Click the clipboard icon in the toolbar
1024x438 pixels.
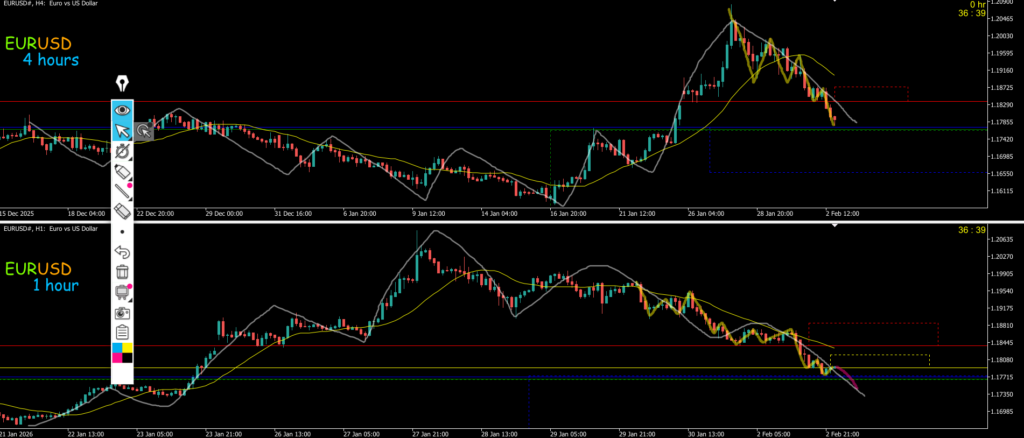pyautogui.click(x=122, y=332)
